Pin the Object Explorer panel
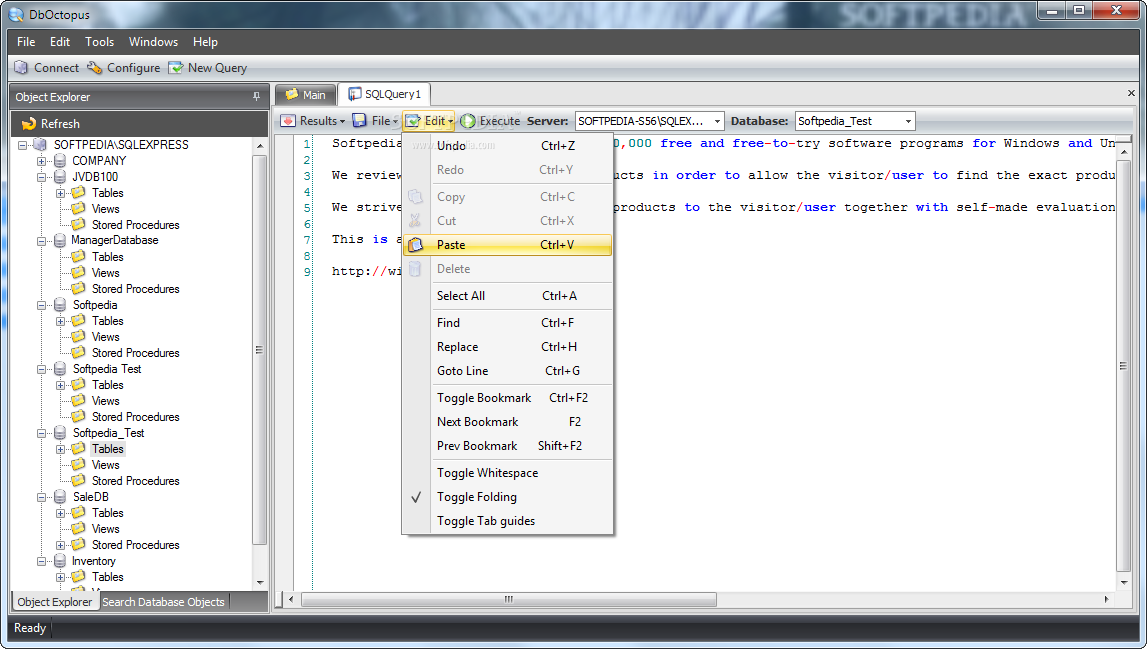This screenshot has width=1147, height=649. pos(256,97)
